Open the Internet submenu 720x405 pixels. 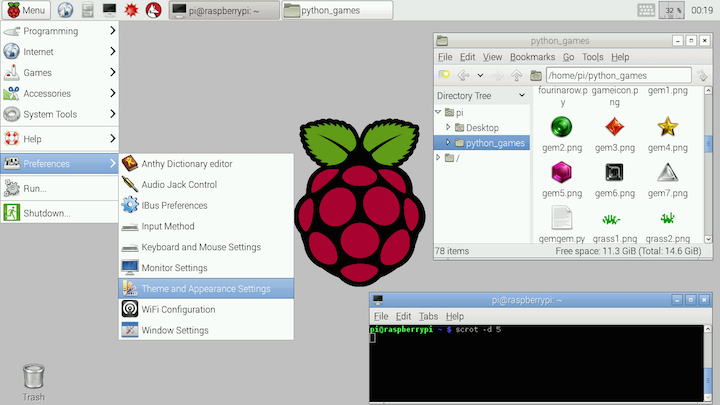pos(60,51)
